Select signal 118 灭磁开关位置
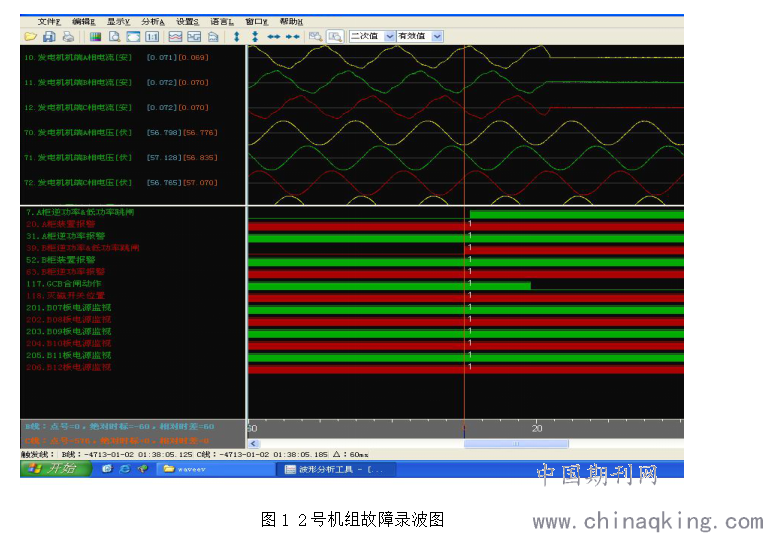The width and height of the screenshot is (763, 533). point(65,295)
